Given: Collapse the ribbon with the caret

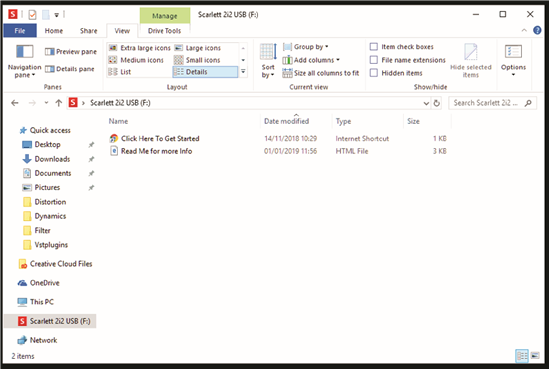Looking at the screenshot, I should [x=524, y=30].
